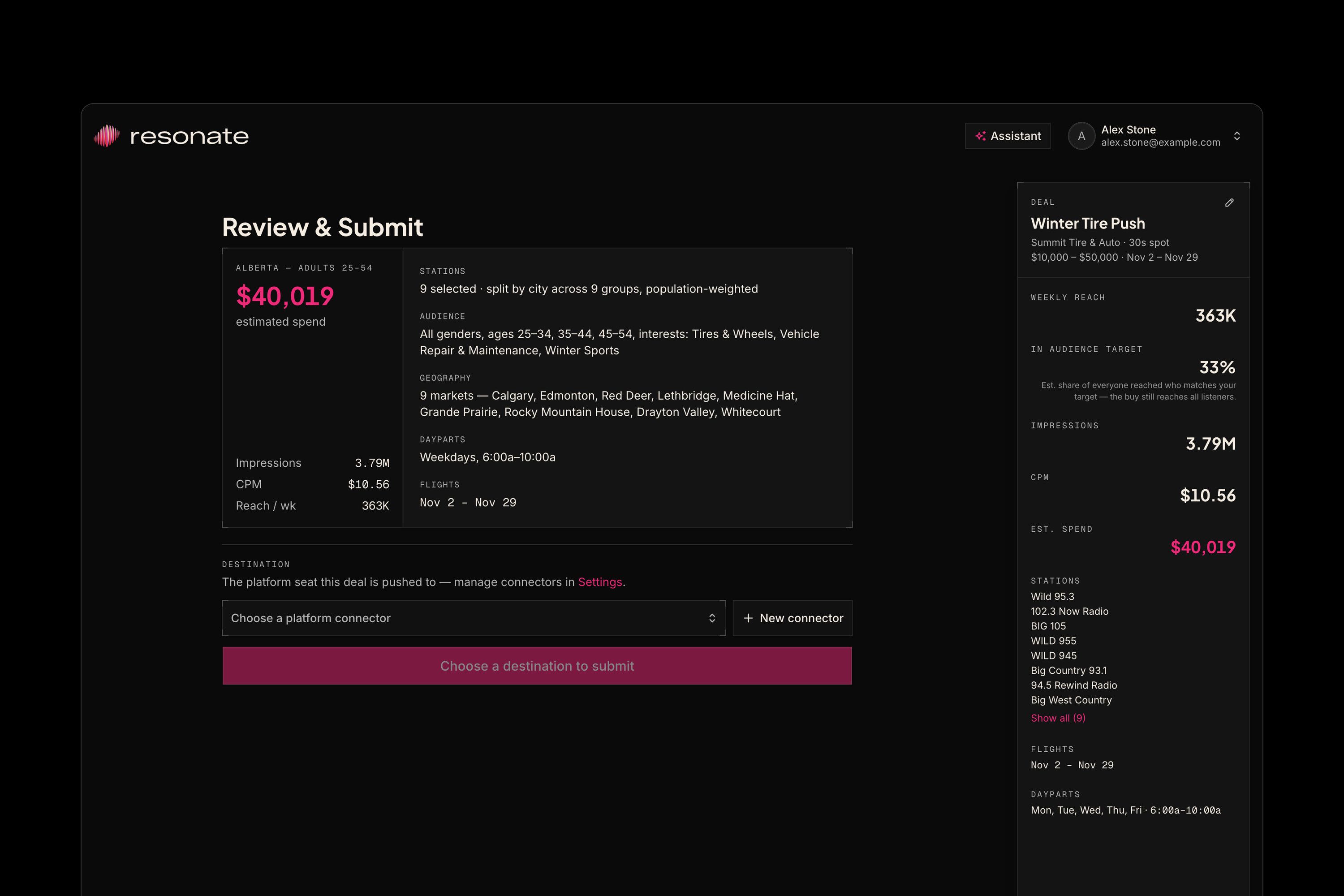Click the 33% in audience target value
1344x896 pixels.
tap(1217, 367)
